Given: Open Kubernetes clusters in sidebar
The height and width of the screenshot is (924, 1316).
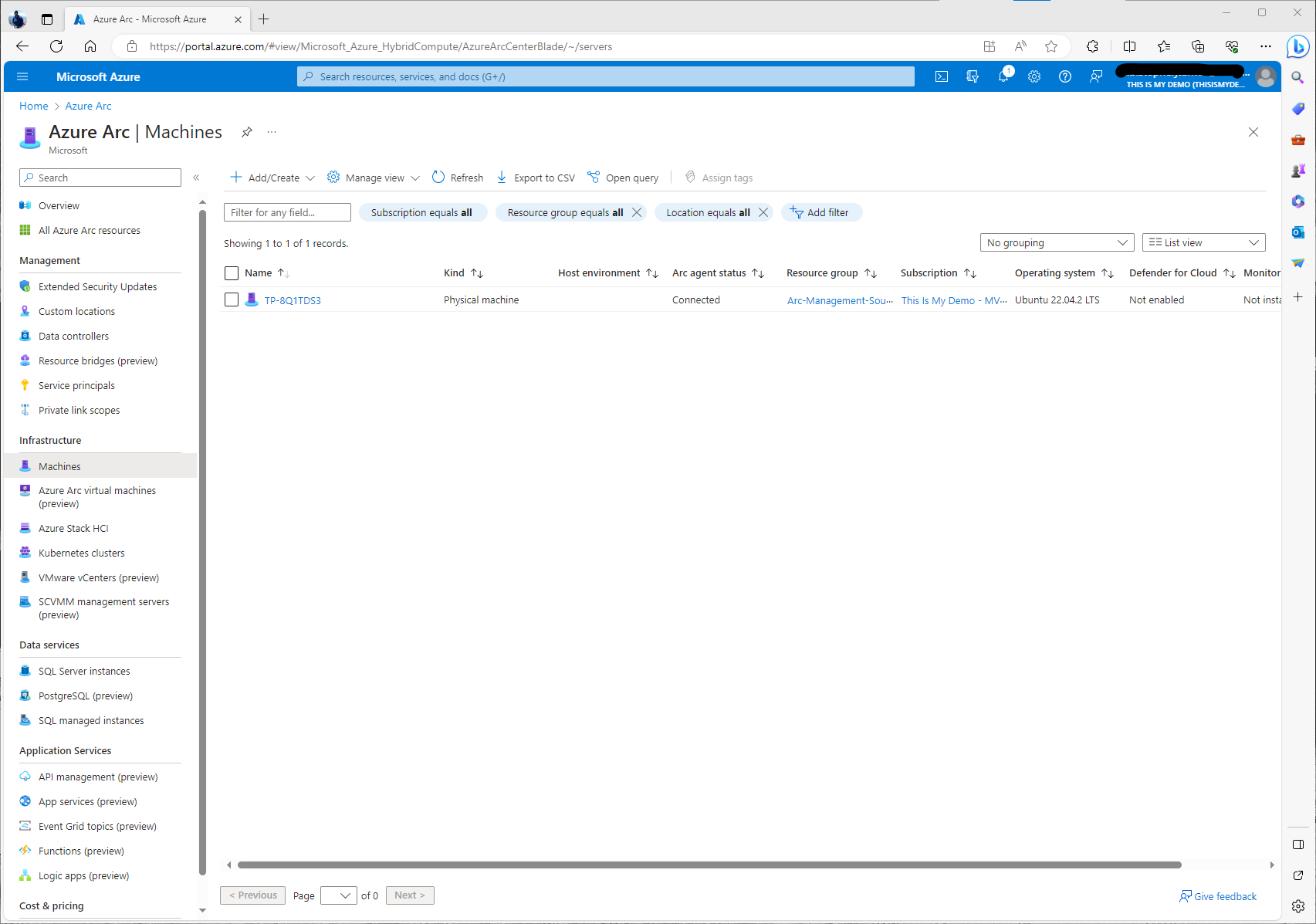Looking at the screenshot, I should click(x=81, y=553).
